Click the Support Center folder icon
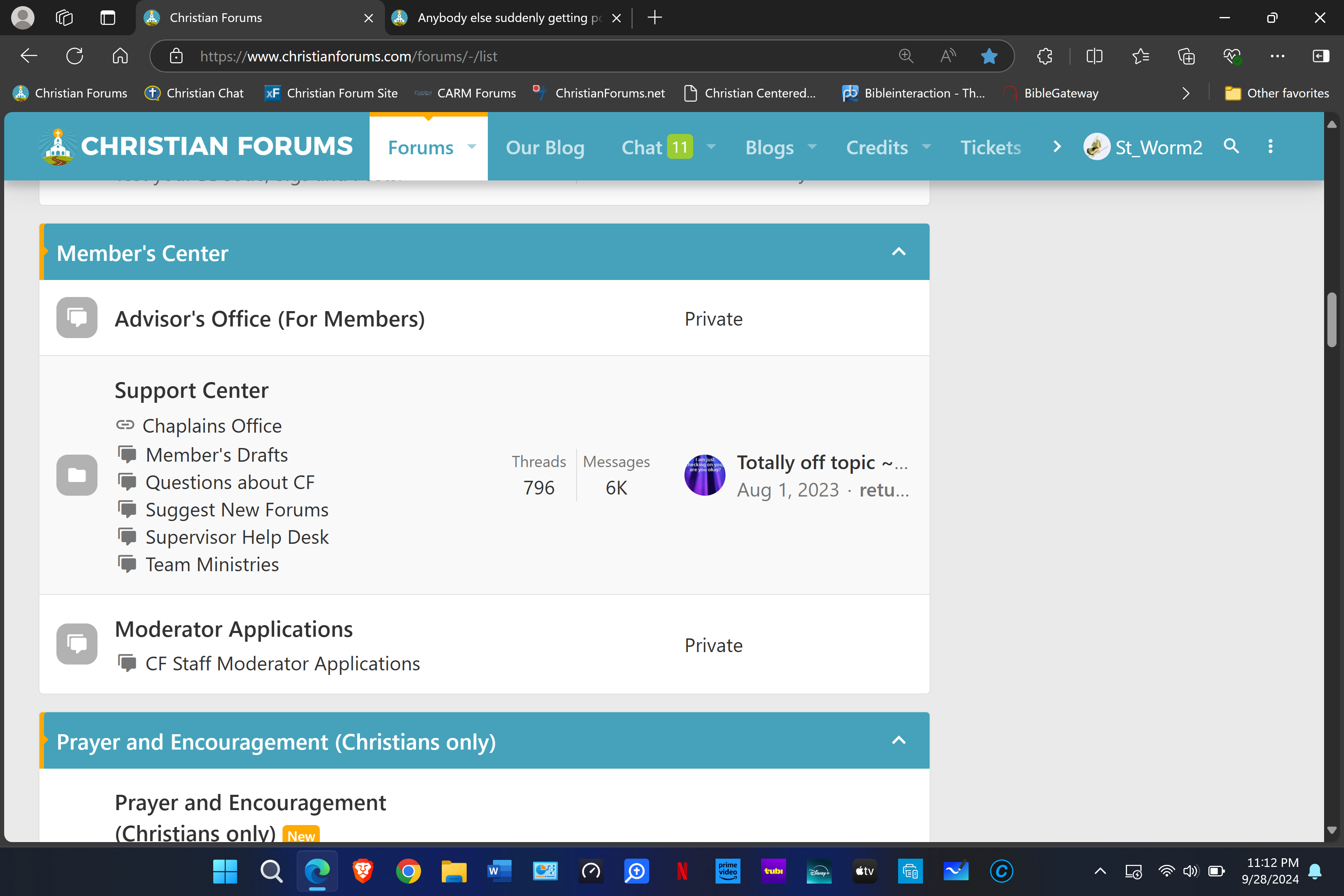Image resolution: width=1344 pixels, height=896 pixels. point(77,475)
